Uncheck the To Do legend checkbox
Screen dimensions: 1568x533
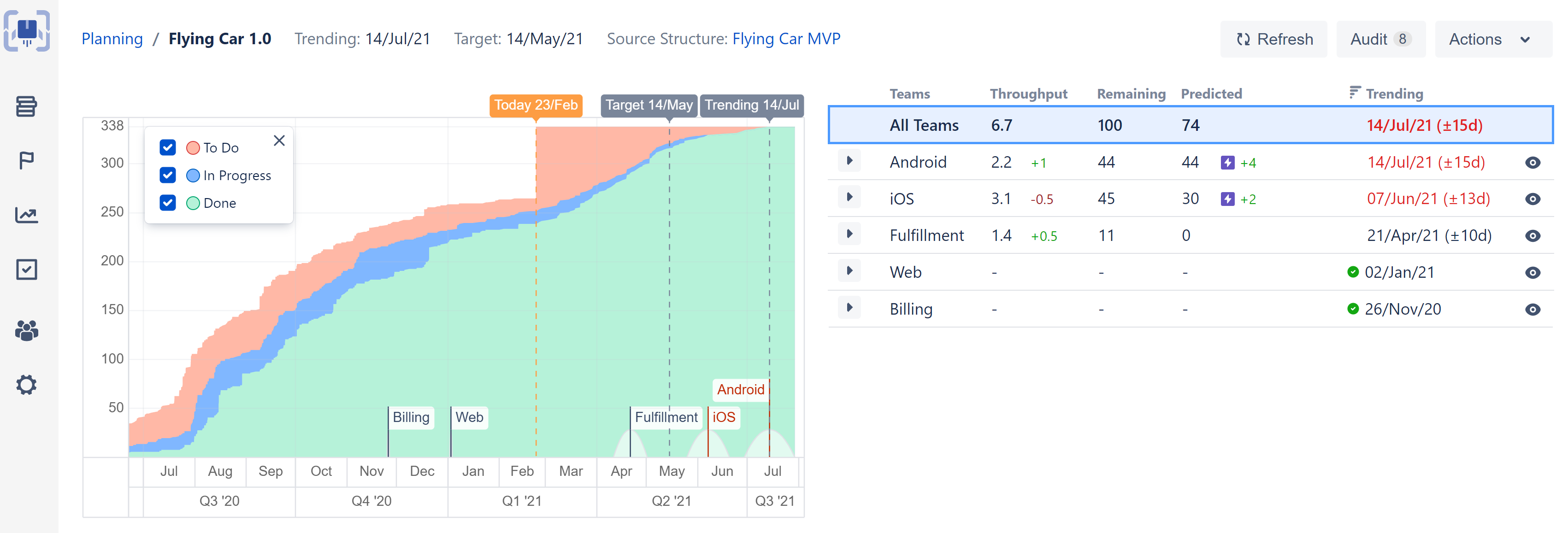click(x=167, y=148)
